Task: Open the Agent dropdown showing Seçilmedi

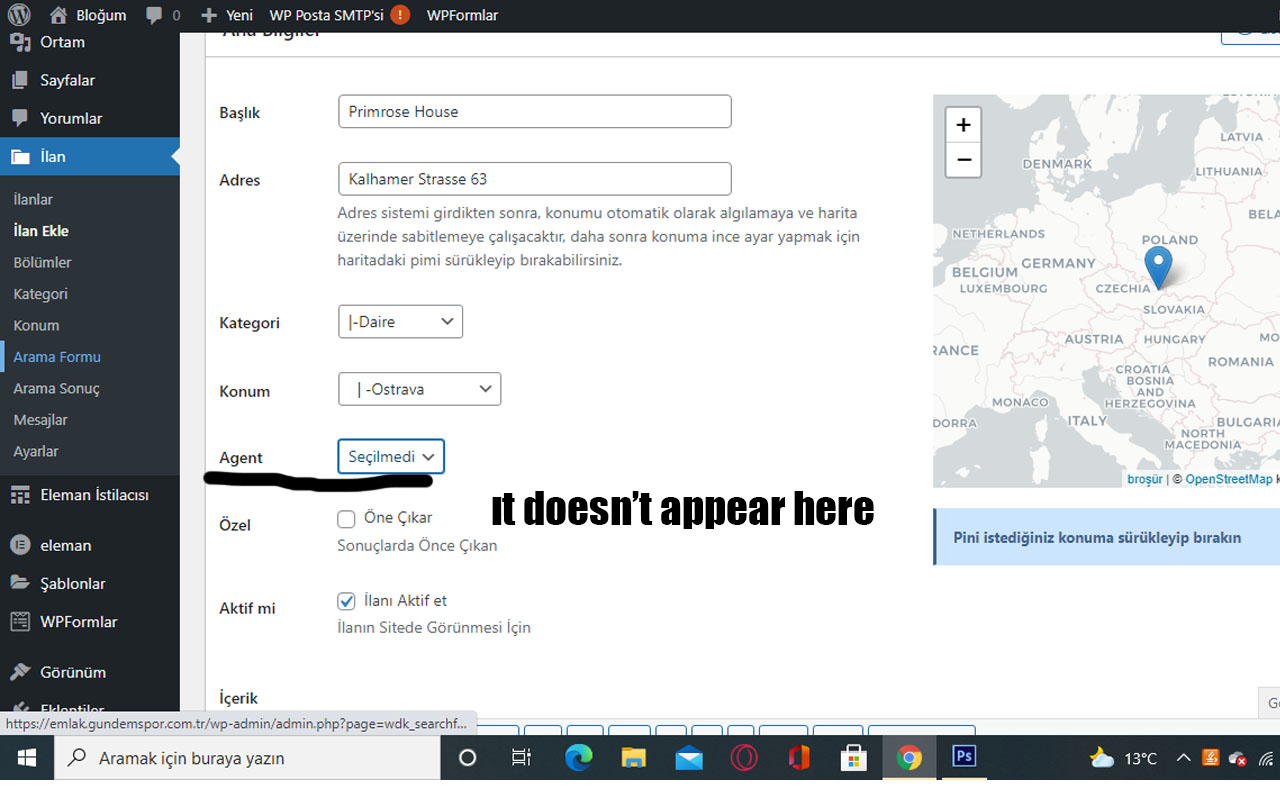Action: [x=391, y=456]
